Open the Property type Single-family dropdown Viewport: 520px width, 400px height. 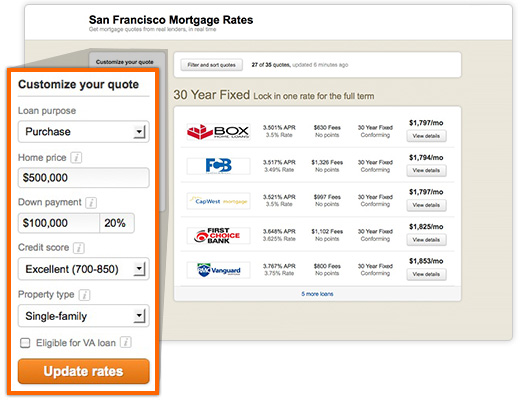tap(83, 316)
